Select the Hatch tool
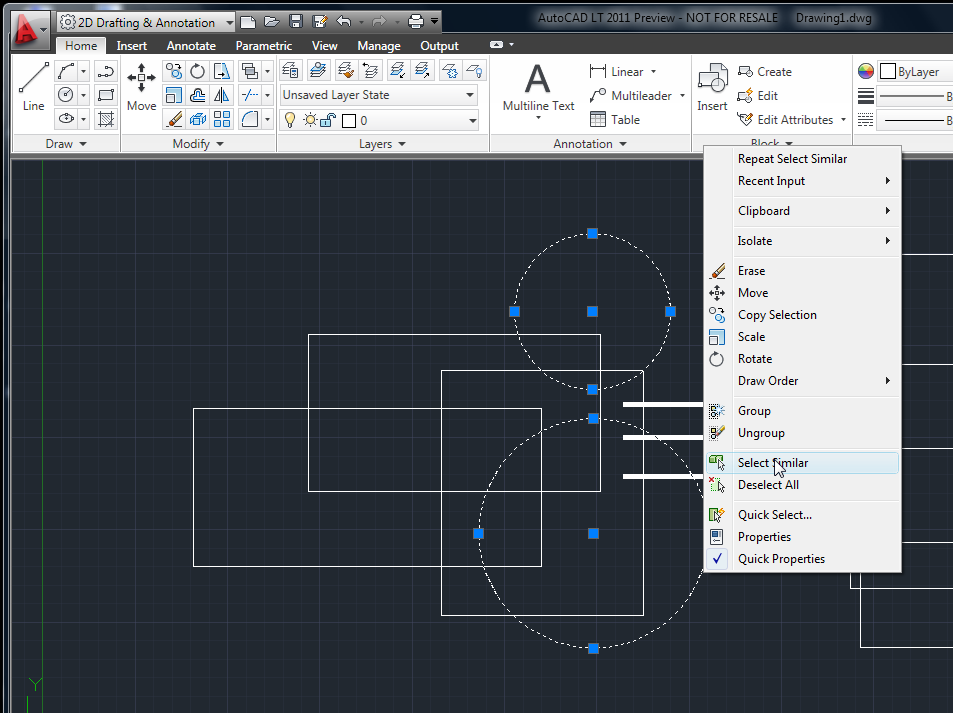This screenshot has width=953, height=713. pyautogui.click(x=105, y=118)
